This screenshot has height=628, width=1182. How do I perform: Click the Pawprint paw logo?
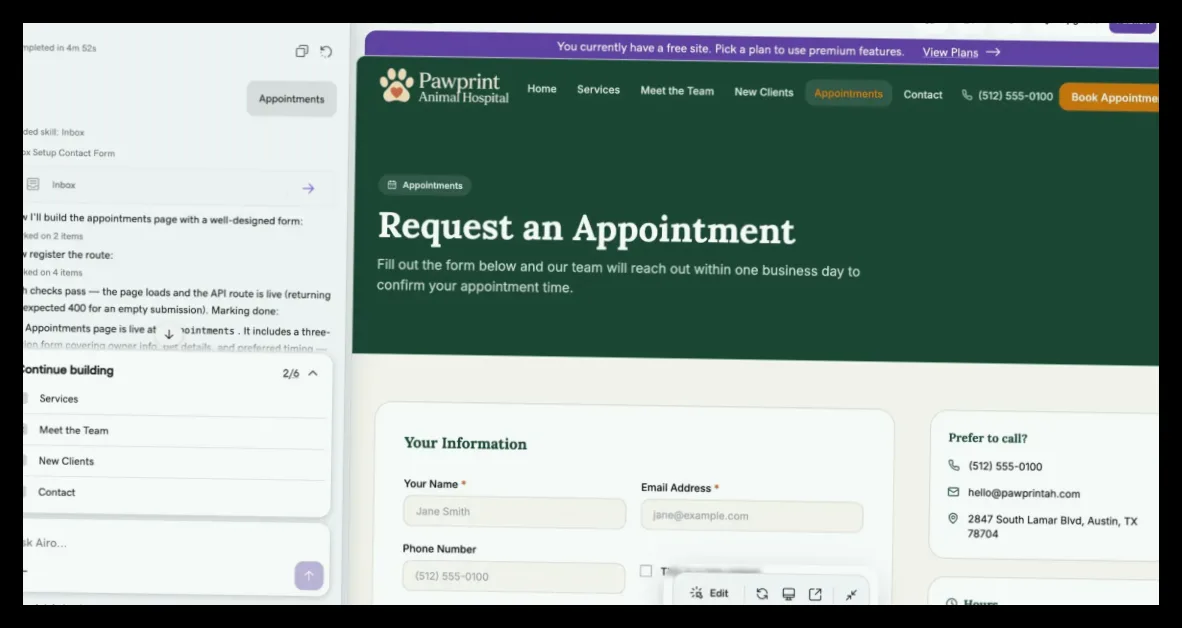[397, 86]
